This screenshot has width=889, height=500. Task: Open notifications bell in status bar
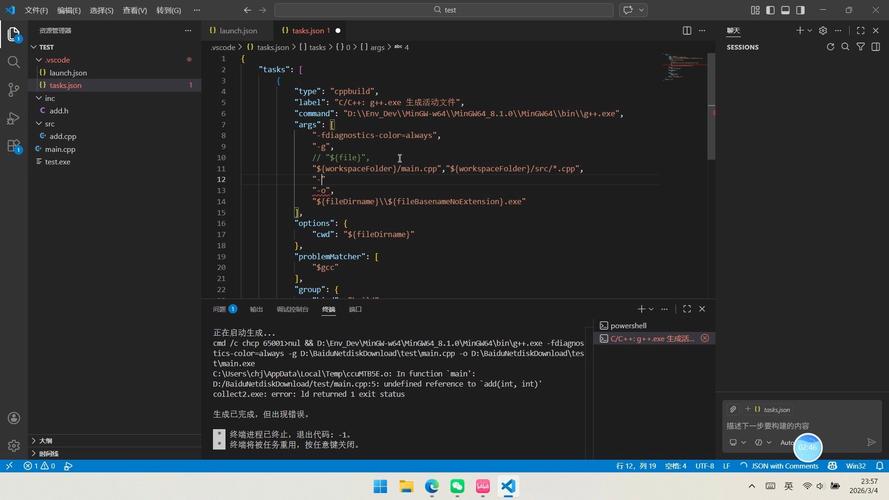879,466
